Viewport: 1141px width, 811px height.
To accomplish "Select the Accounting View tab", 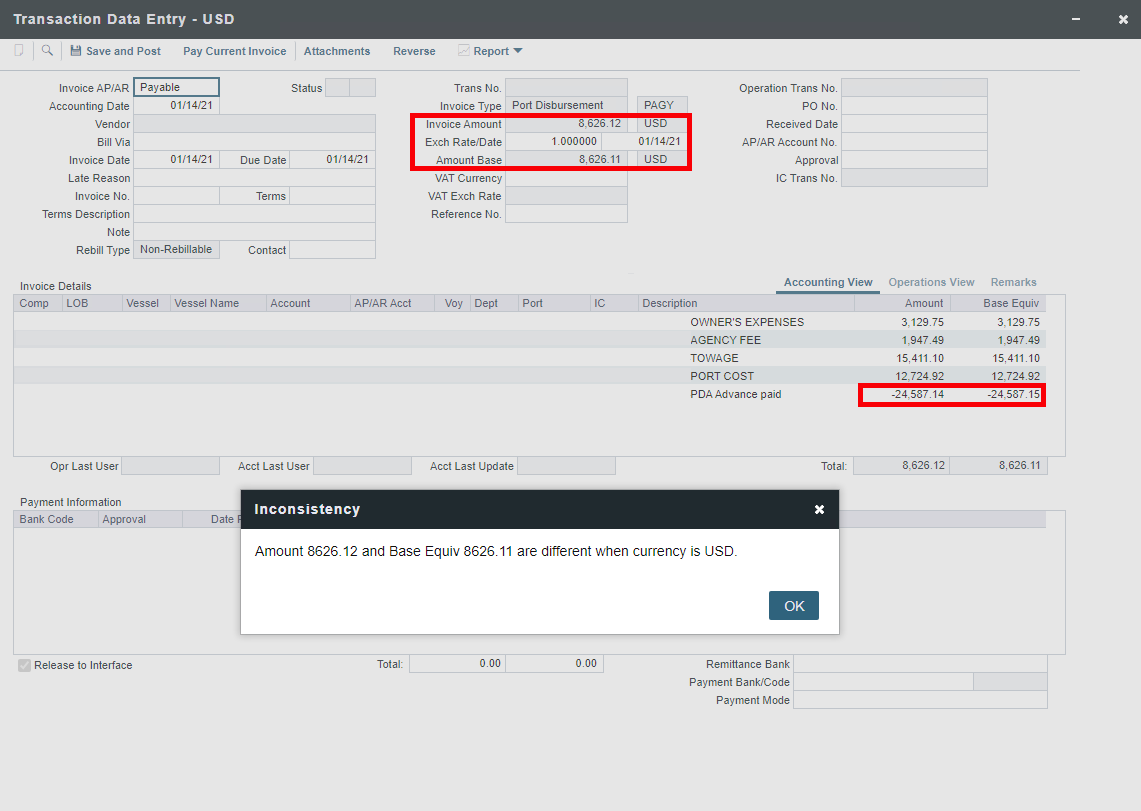I will coord(828,282).
